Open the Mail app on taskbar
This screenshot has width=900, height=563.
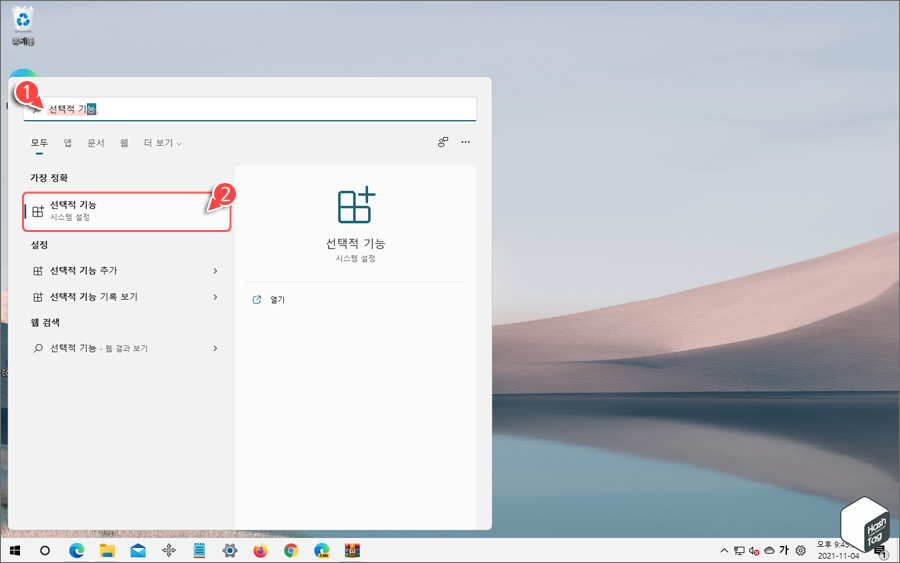pyautogui.click(x=138, y=551)
